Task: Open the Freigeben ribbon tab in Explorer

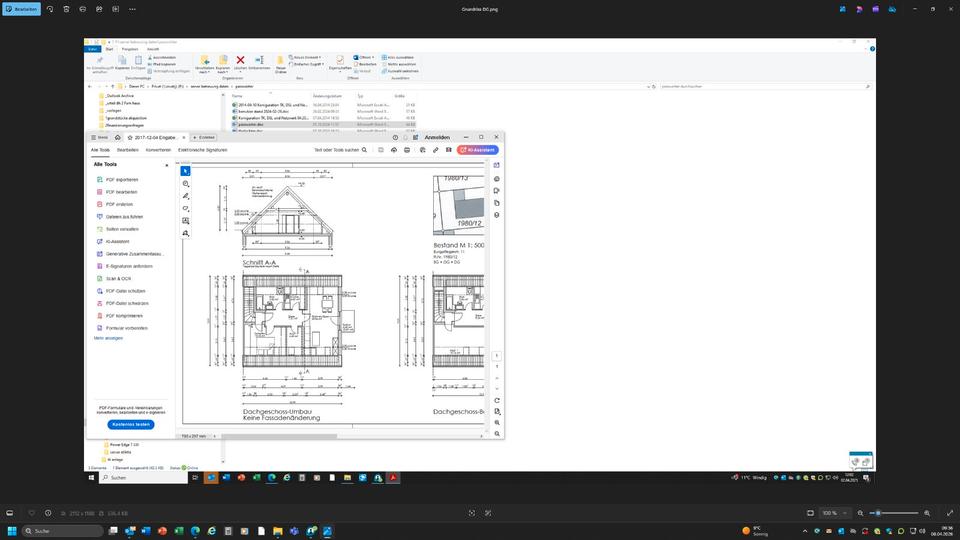Action: pos(130,49)
